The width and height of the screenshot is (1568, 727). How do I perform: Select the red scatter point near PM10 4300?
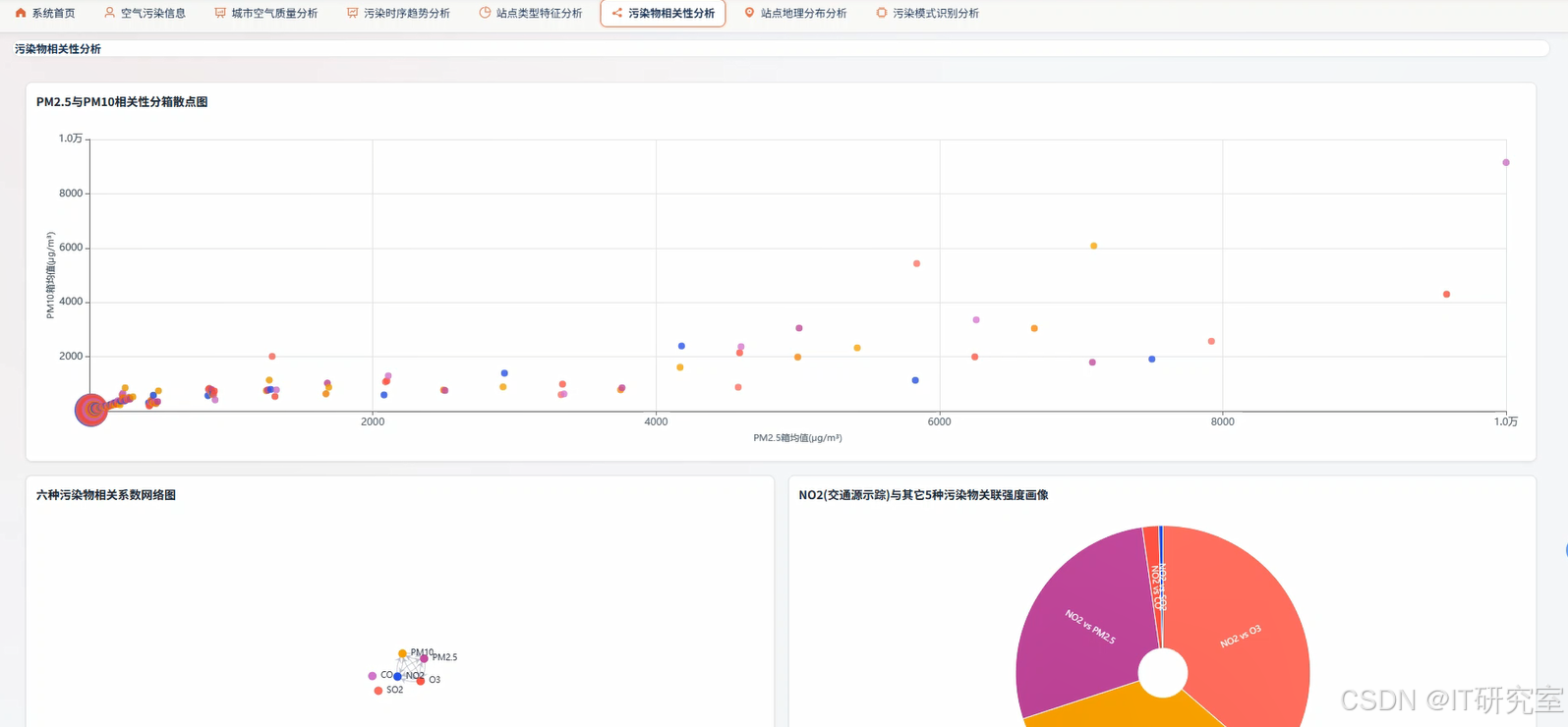[x=1446, y=294]
